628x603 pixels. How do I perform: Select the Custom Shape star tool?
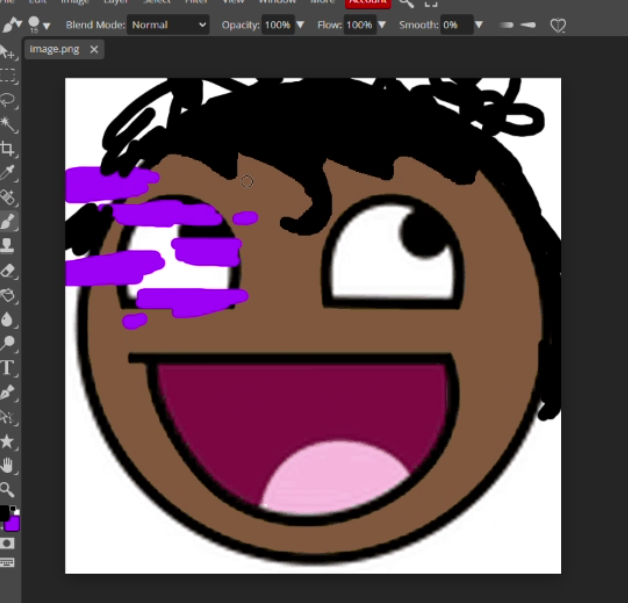[7, 441]
